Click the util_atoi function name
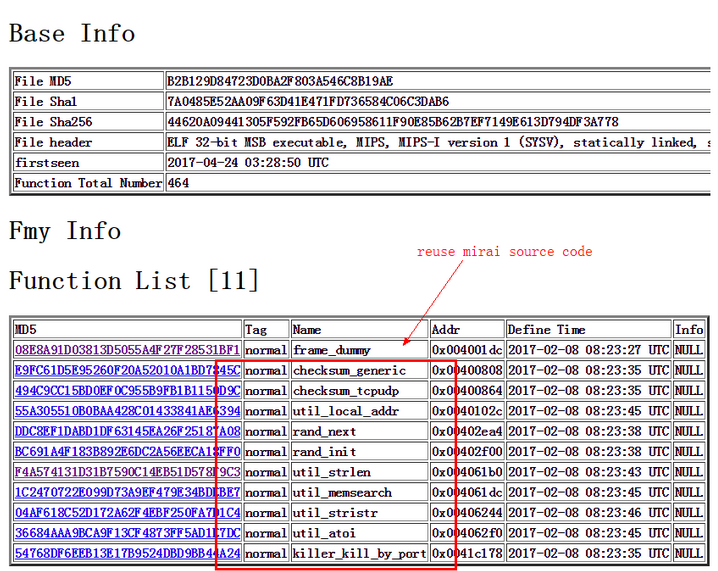The width and height of the screenshot is (718, 571). (325, 533)
